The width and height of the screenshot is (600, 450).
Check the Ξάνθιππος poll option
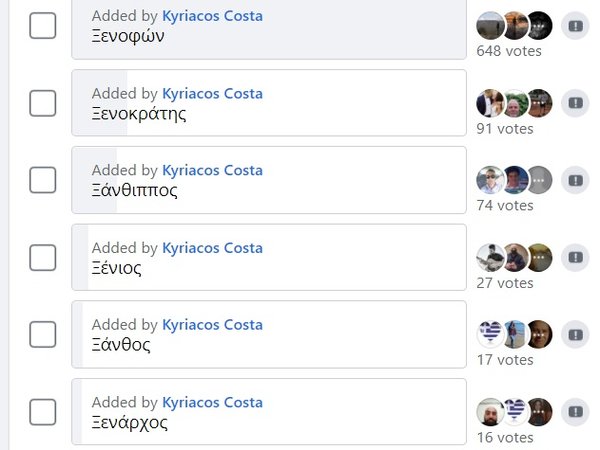point(43,180)
